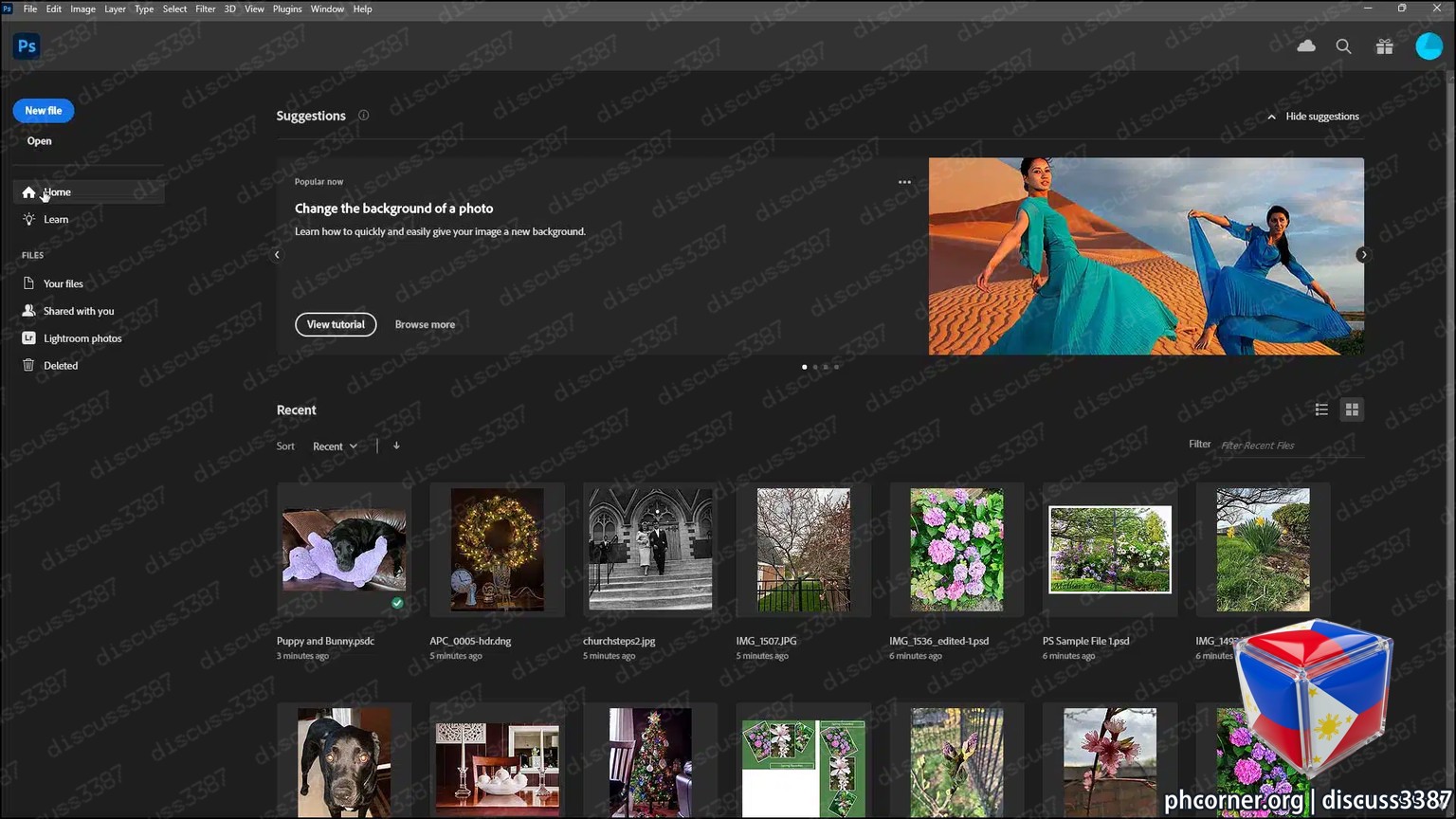Viewport: 1456px width, 819px height.
Task: Click the Filter Recent Files field
Action: (x=1291, y=446)
